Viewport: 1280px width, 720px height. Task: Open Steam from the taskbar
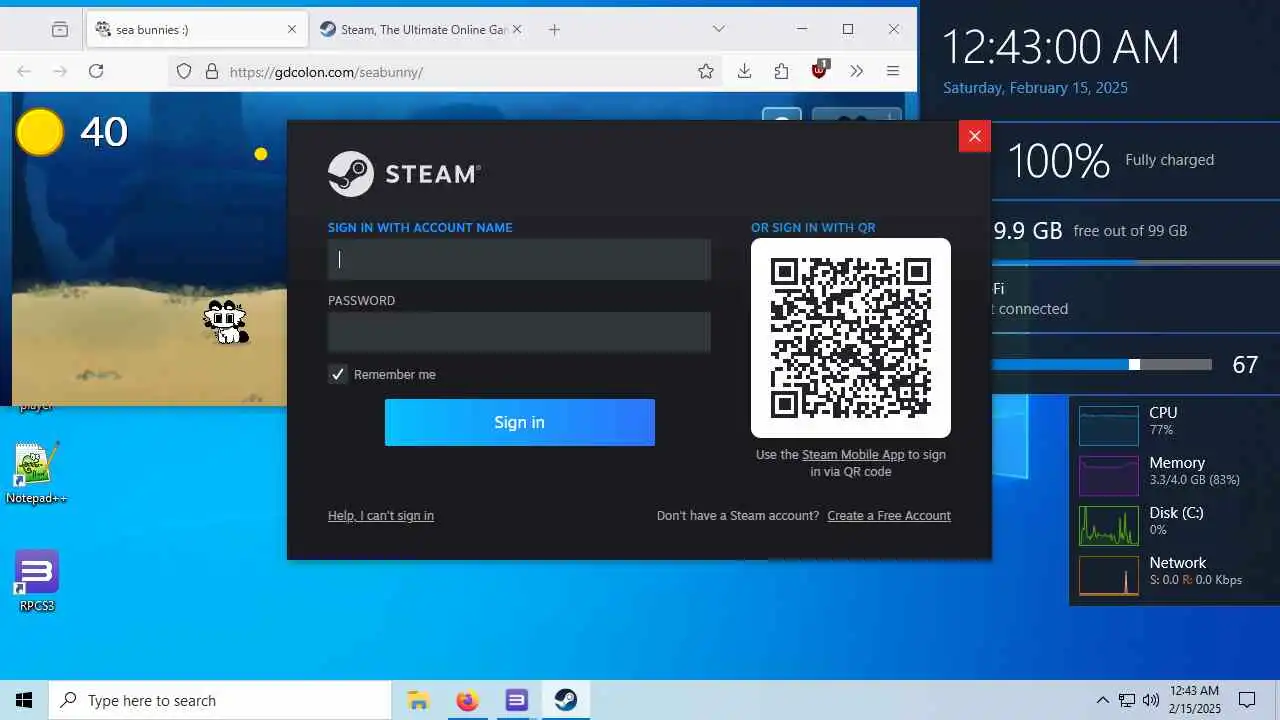click(566, 700)
